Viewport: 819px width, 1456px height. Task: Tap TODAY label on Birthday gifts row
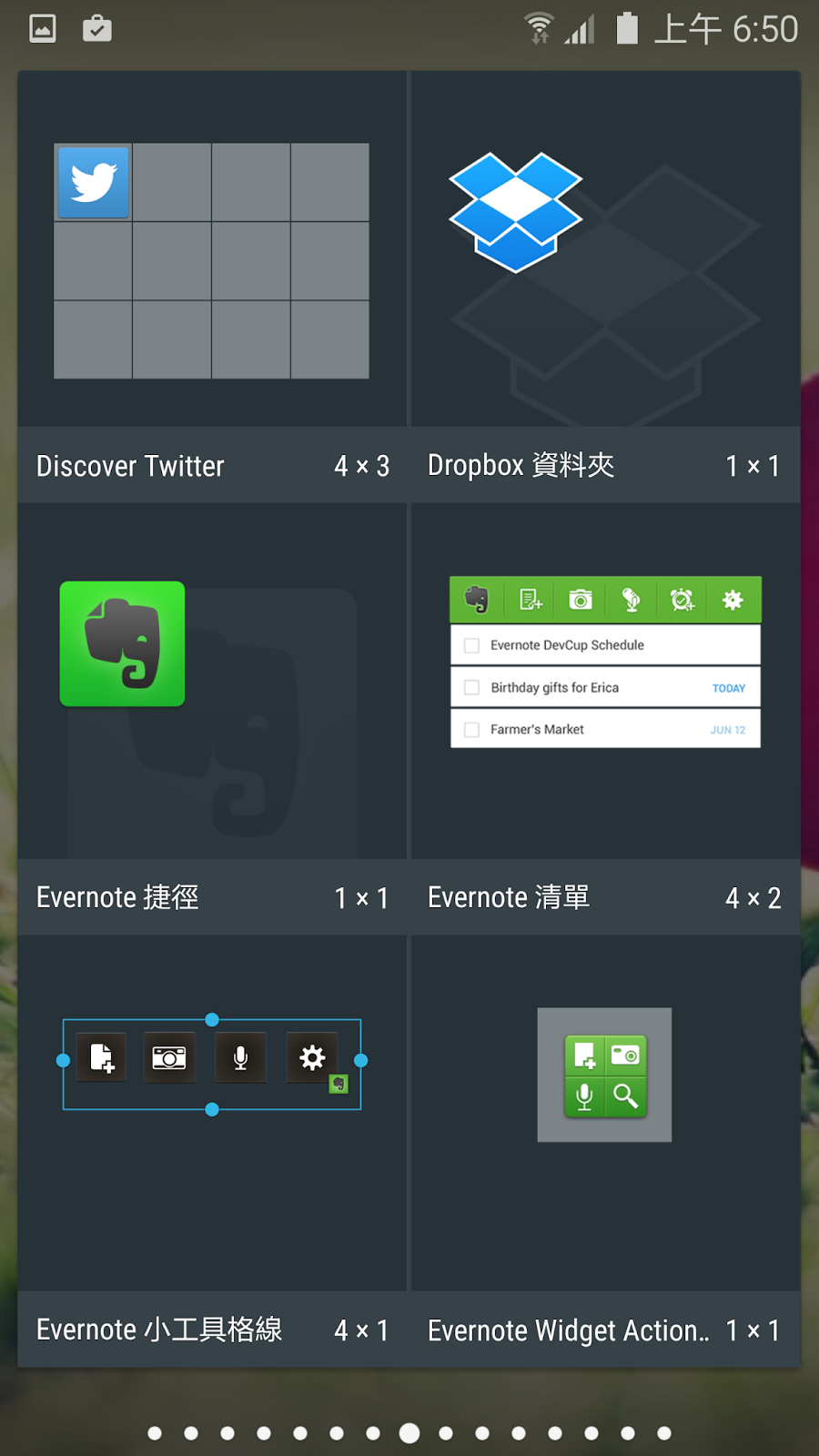tap(729, 689)
